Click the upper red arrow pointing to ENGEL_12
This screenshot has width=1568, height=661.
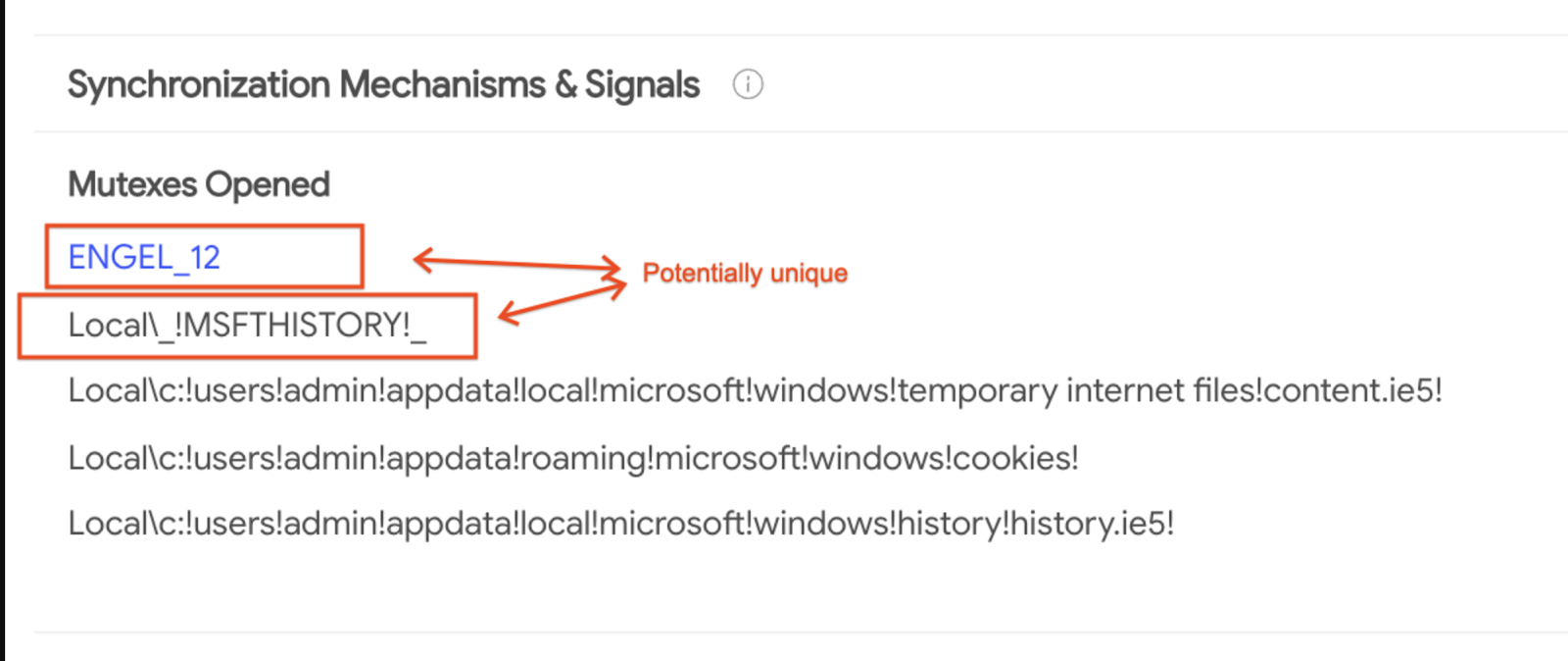(x=516, y=263)
